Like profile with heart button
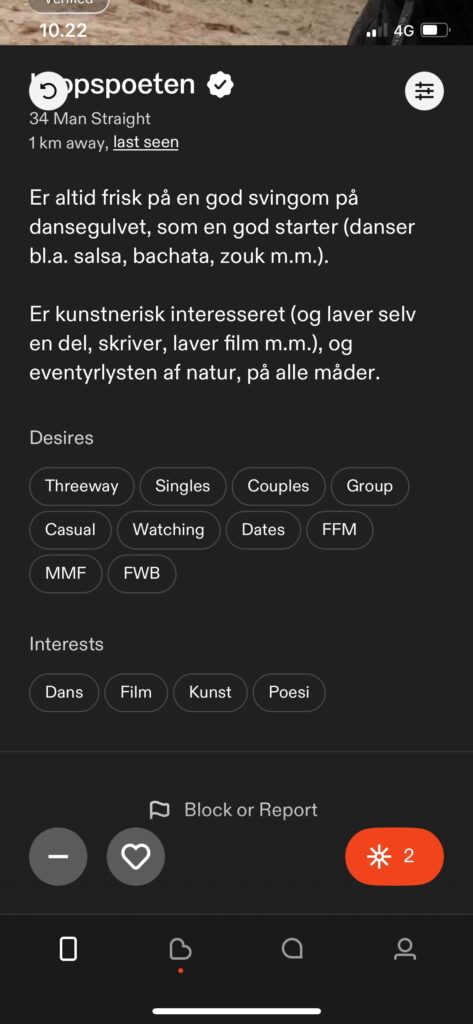Screen dimensions: 473x1024 click(136, 856)
